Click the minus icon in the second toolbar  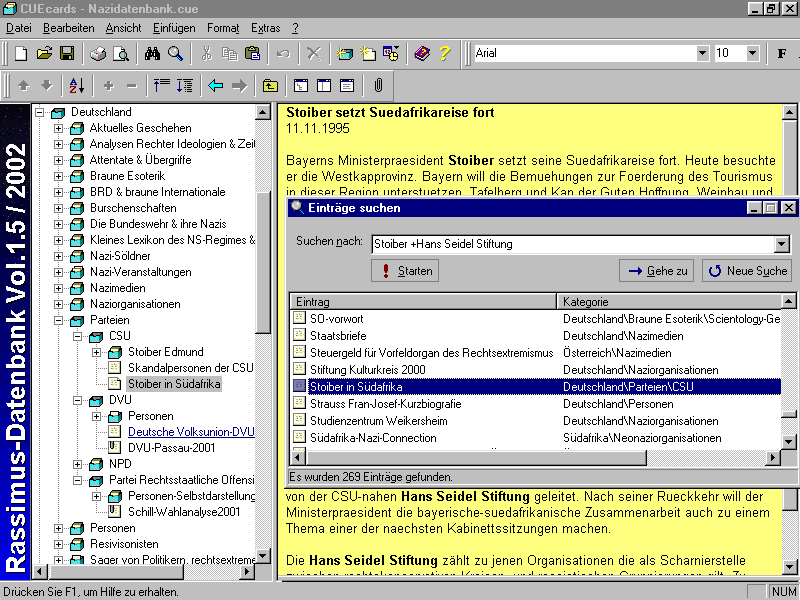[x=132, y=86]
